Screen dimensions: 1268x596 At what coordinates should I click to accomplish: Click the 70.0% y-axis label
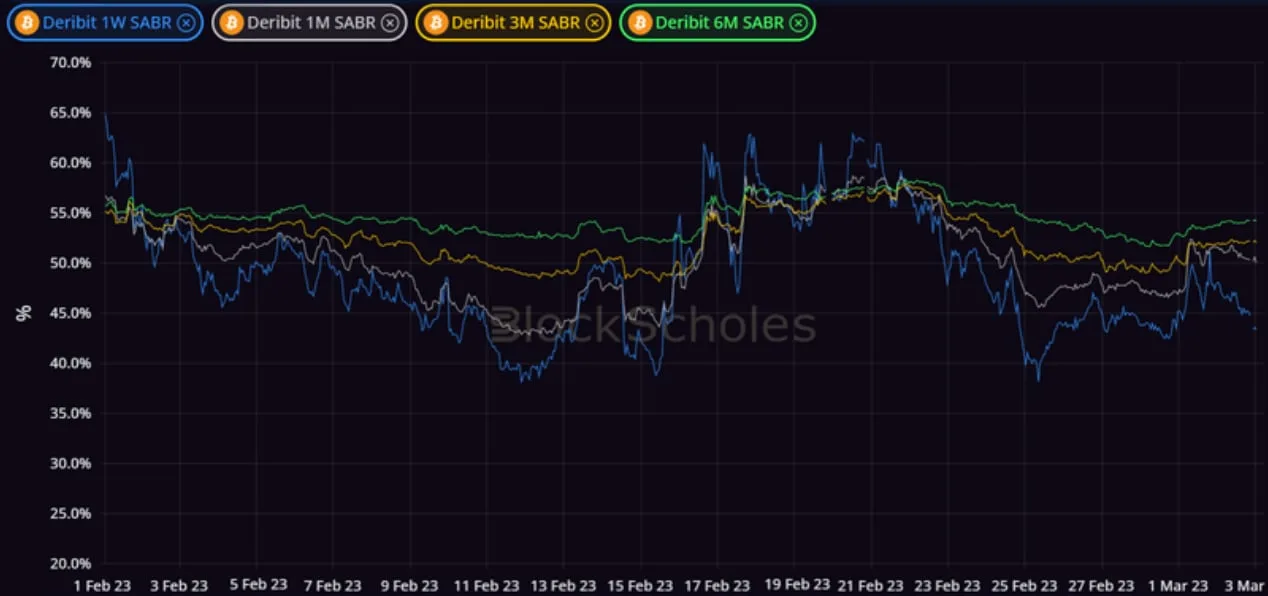coord(70,62)
